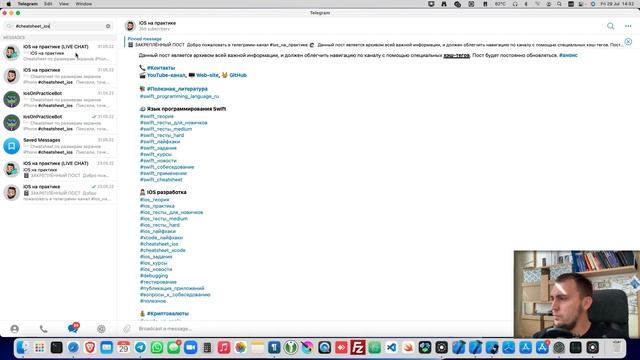Open Brave browser from the Dock
The width and height of the screenshot is (640, 360).
(x=90, y=347)
